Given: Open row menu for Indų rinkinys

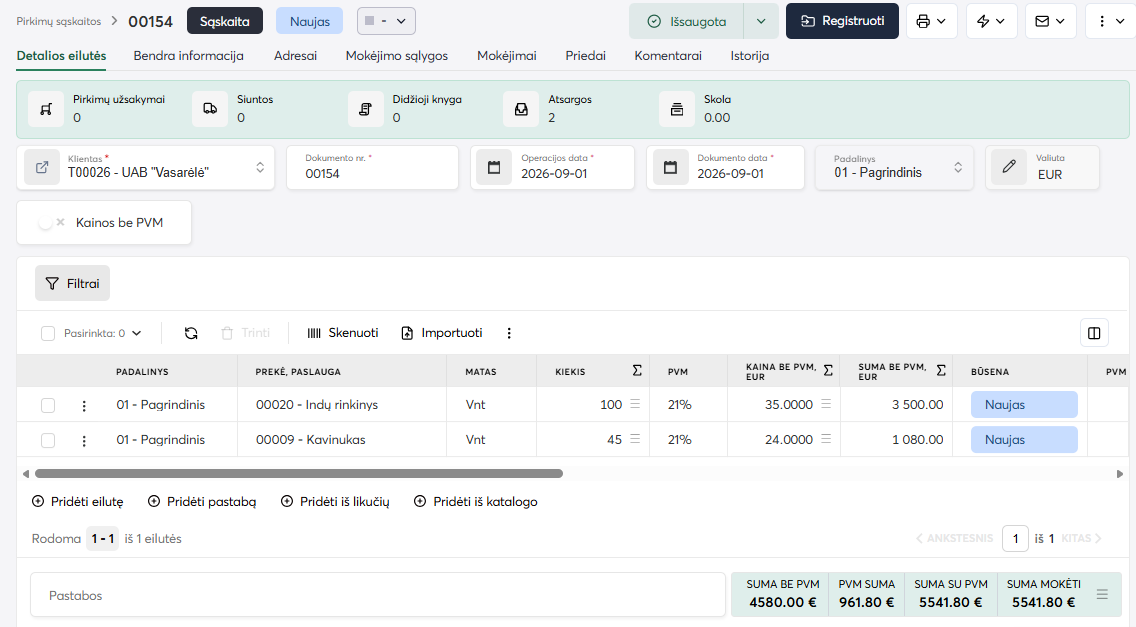Looking at the screenshot, I should 84,405.
